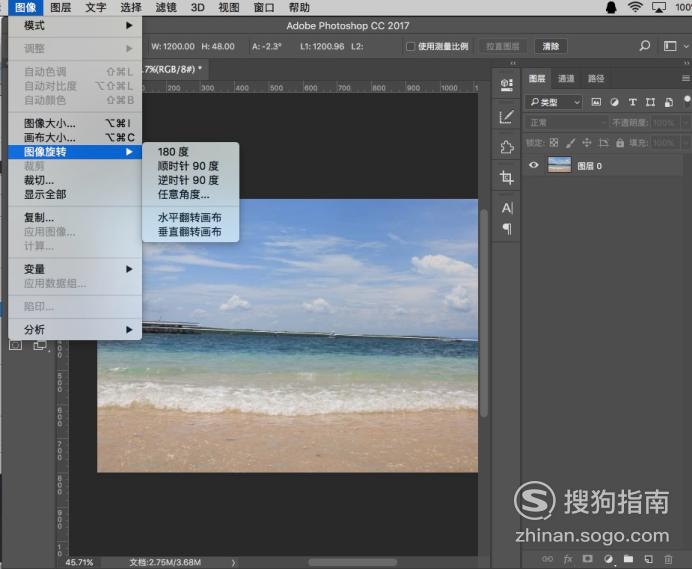The width and height of the screenshot is (692, 569).
Task: Choose 垂直翻转画布
Action: click(191, 232)
